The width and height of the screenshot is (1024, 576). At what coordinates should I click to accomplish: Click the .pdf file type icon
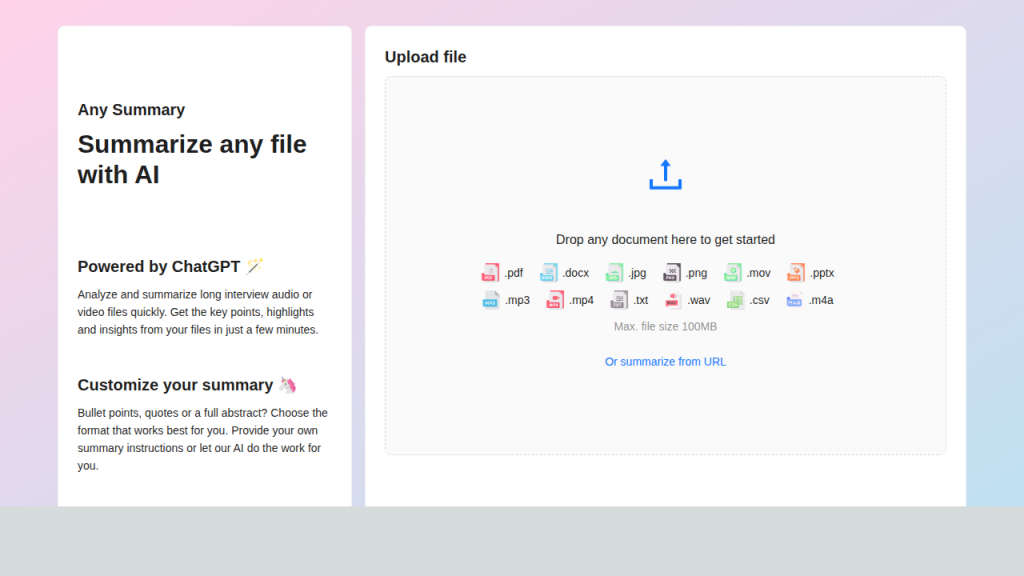(490, 273)
